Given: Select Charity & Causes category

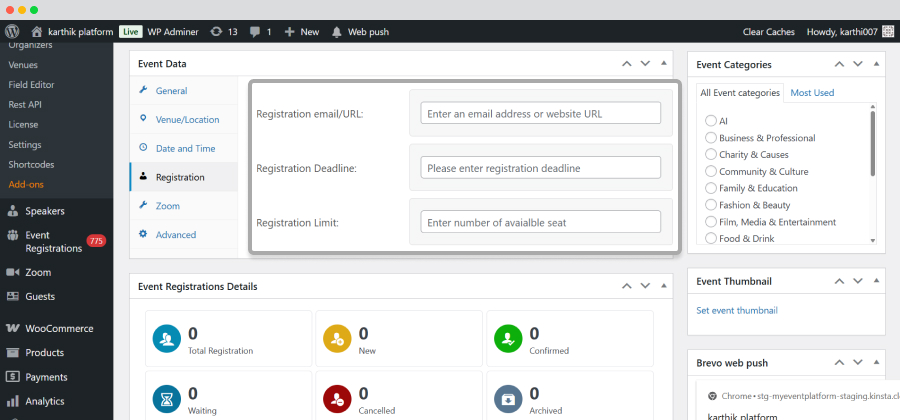Looking at the screenshot, I should tap(711, 154).
